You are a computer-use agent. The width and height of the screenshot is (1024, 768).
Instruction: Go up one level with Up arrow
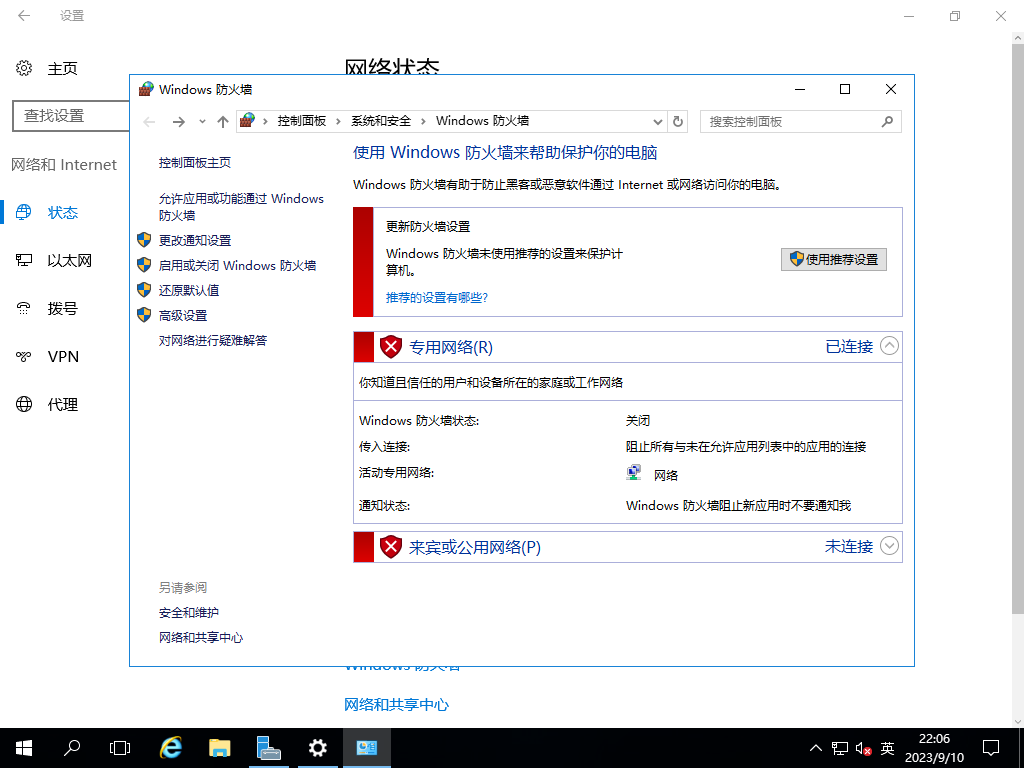click(223, 121)
